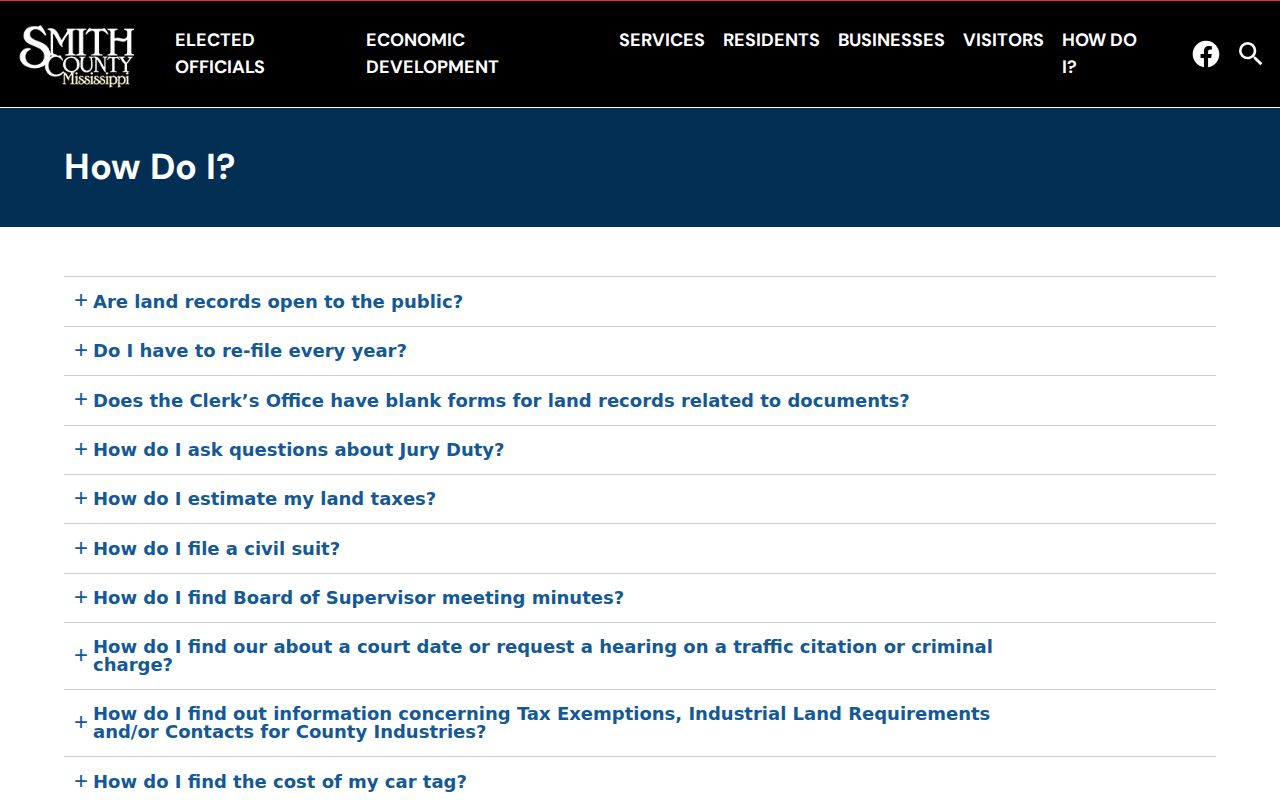Expand Tax Exemptions and Industrial Land question
Viewport: 1280px width, 800px height.
(541, 723)
